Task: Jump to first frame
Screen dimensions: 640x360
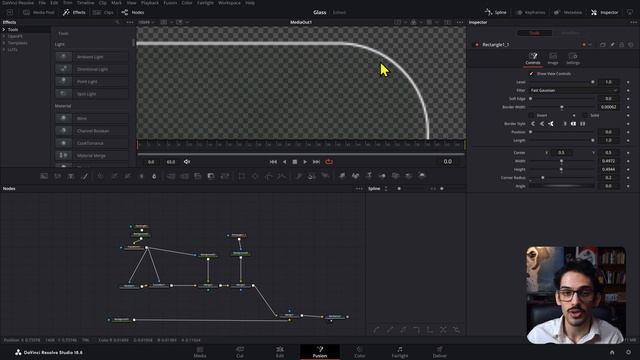Action: point(273,162)
